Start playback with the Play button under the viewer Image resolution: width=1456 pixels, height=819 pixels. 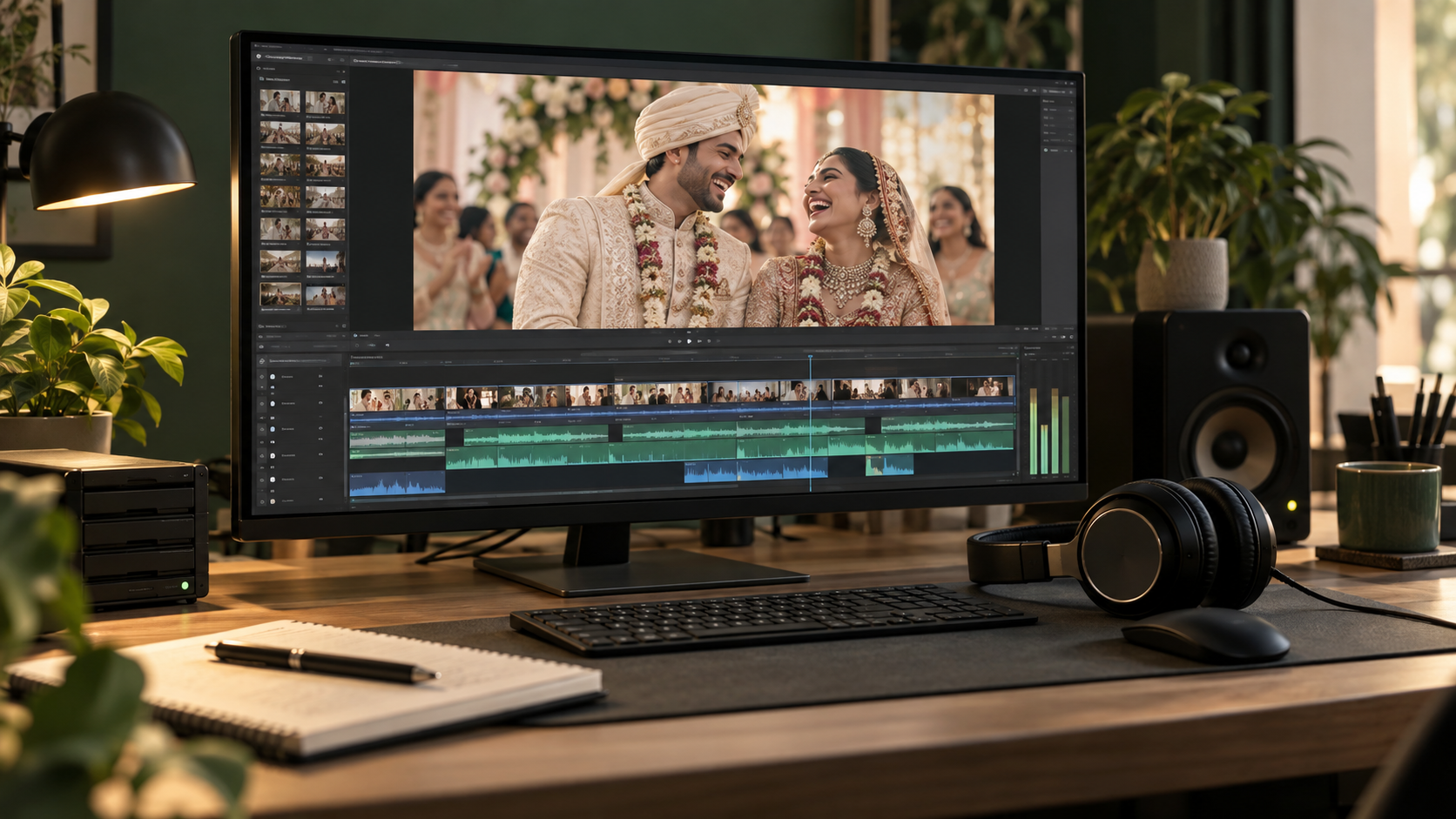[689, 341]
